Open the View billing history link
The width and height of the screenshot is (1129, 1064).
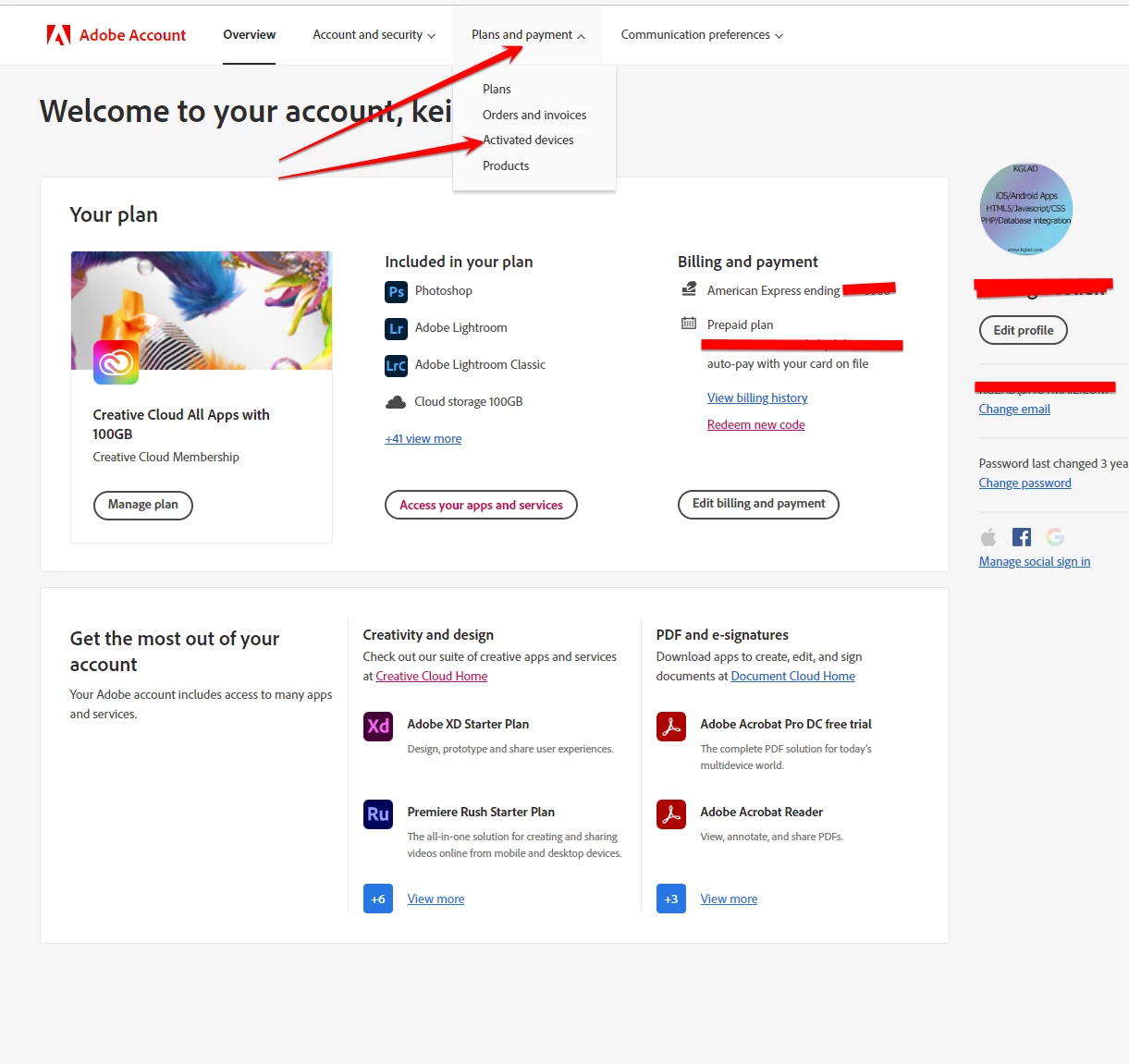(x=757, y=398)
